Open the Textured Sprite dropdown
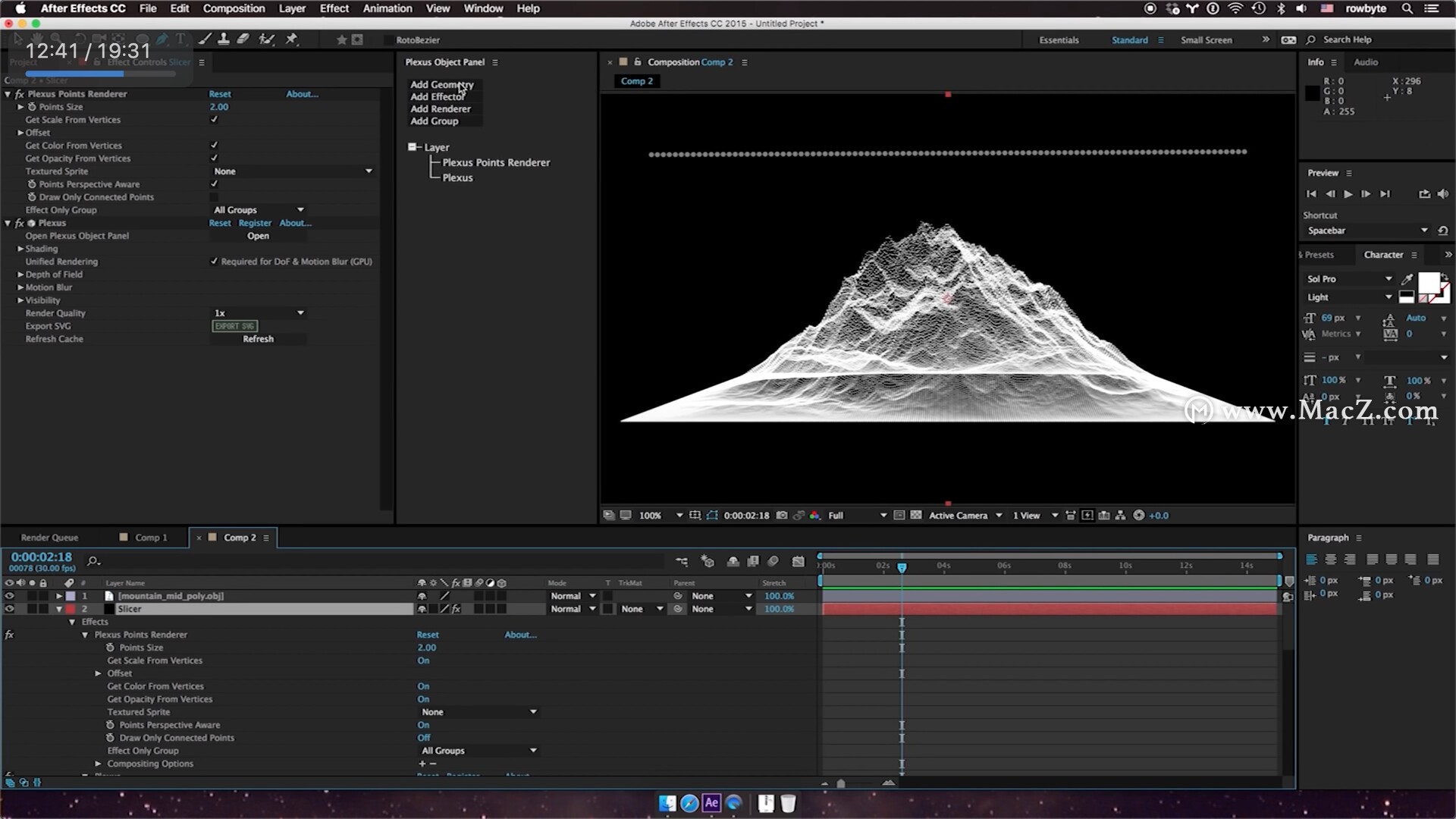1456x819 pixels. [293, 171]
